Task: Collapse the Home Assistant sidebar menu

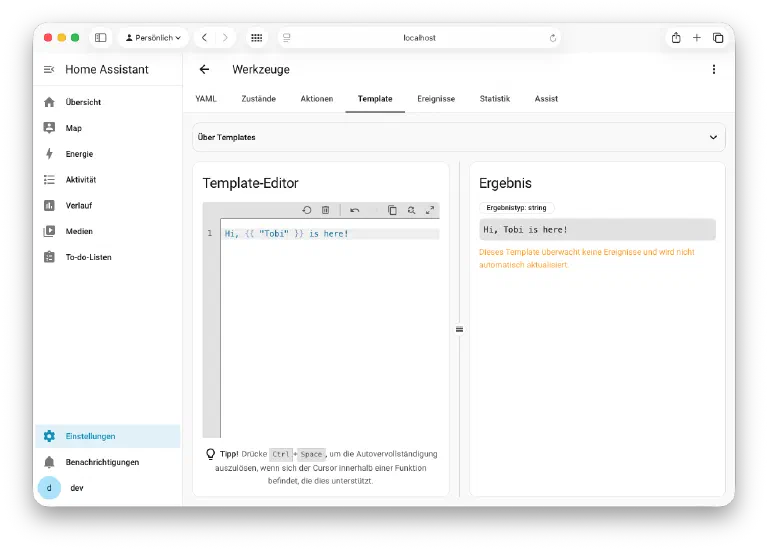Action: (x=49, y=70)
